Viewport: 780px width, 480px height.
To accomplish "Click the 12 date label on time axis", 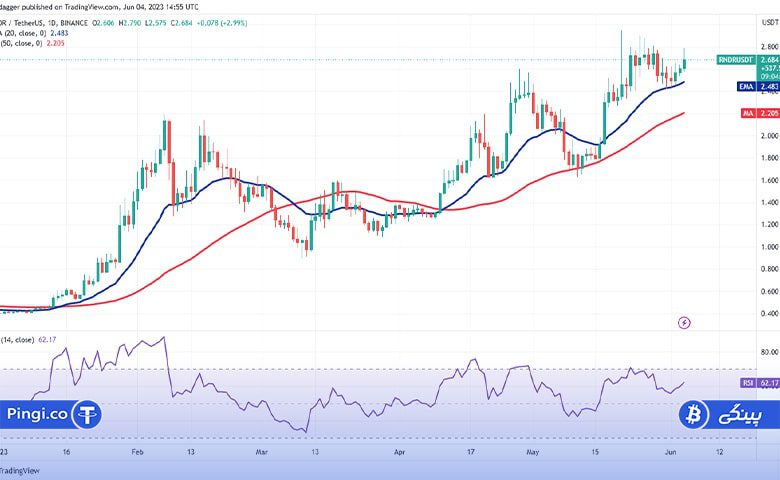I will 719,452.
